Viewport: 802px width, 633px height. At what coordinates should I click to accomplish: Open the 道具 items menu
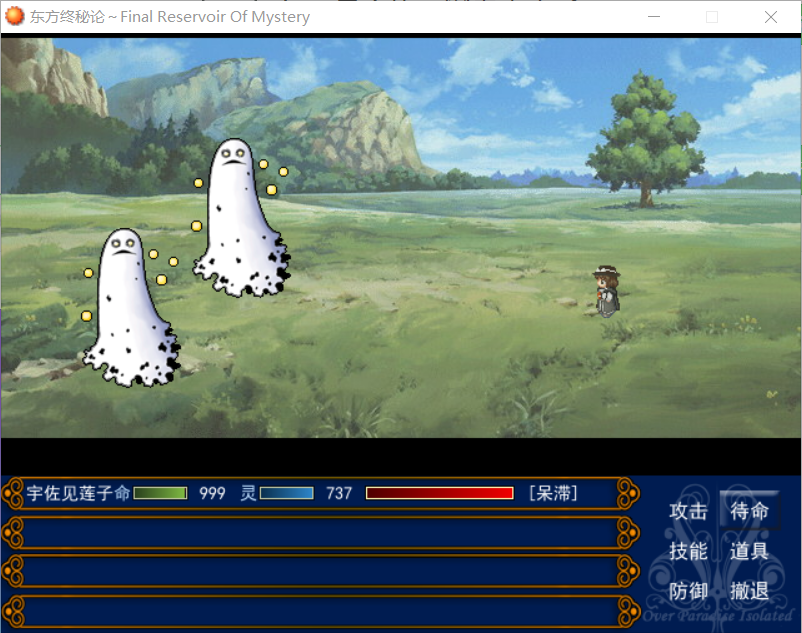point(749,551)
